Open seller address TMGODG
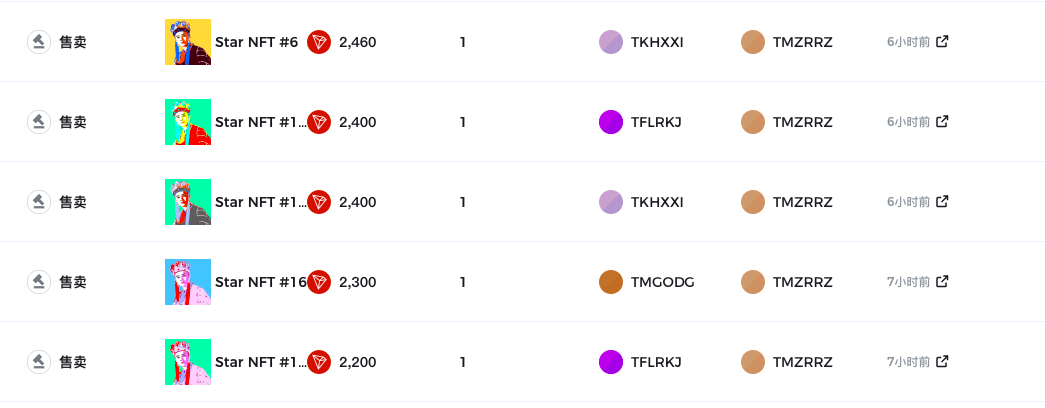The height and width of the screenshot is (408, 1045). coord(662,282)
